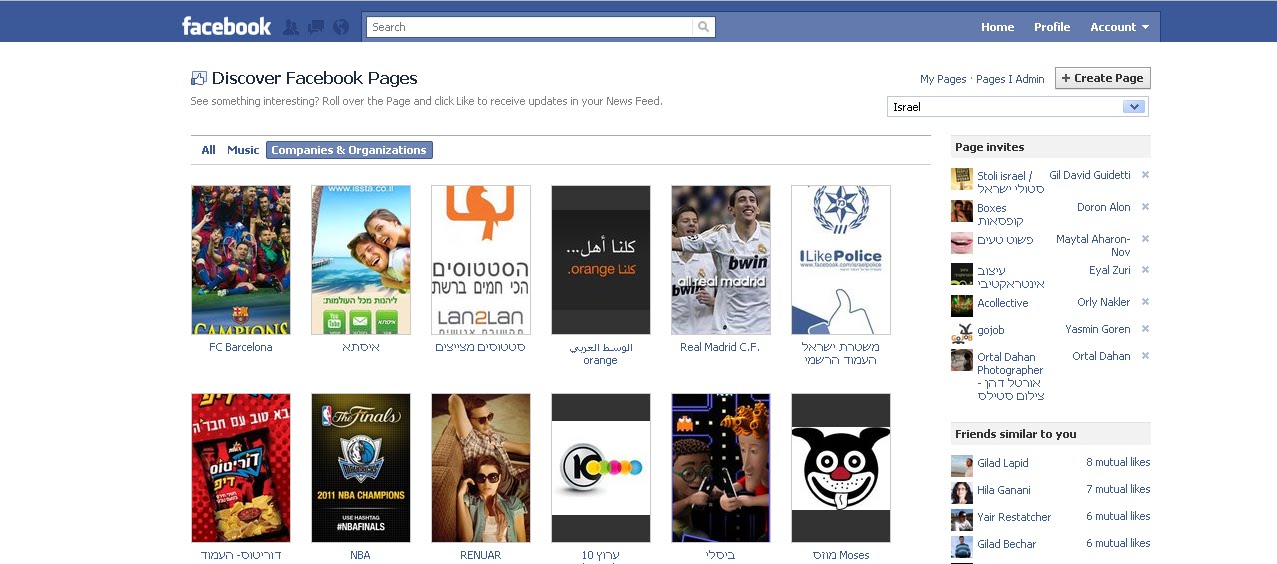Open the Moses dog-face thumbnail
Viewport: 1277px width, 564px height.
click(x=841, y=468)
